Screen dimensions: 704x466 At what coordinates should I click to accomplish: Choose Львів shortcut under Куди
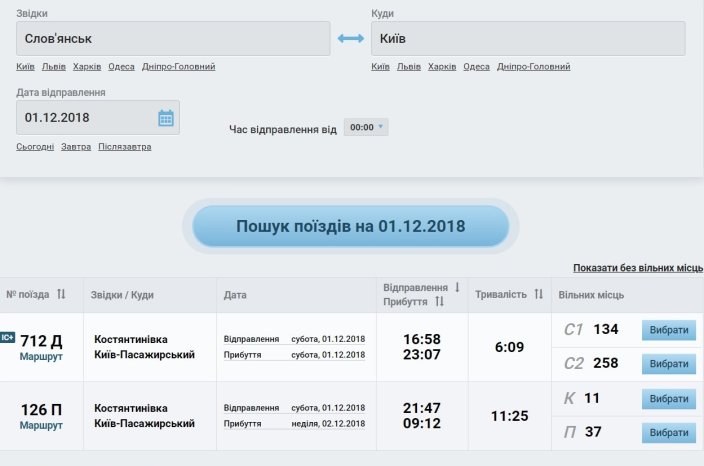(x=409, y=66)
